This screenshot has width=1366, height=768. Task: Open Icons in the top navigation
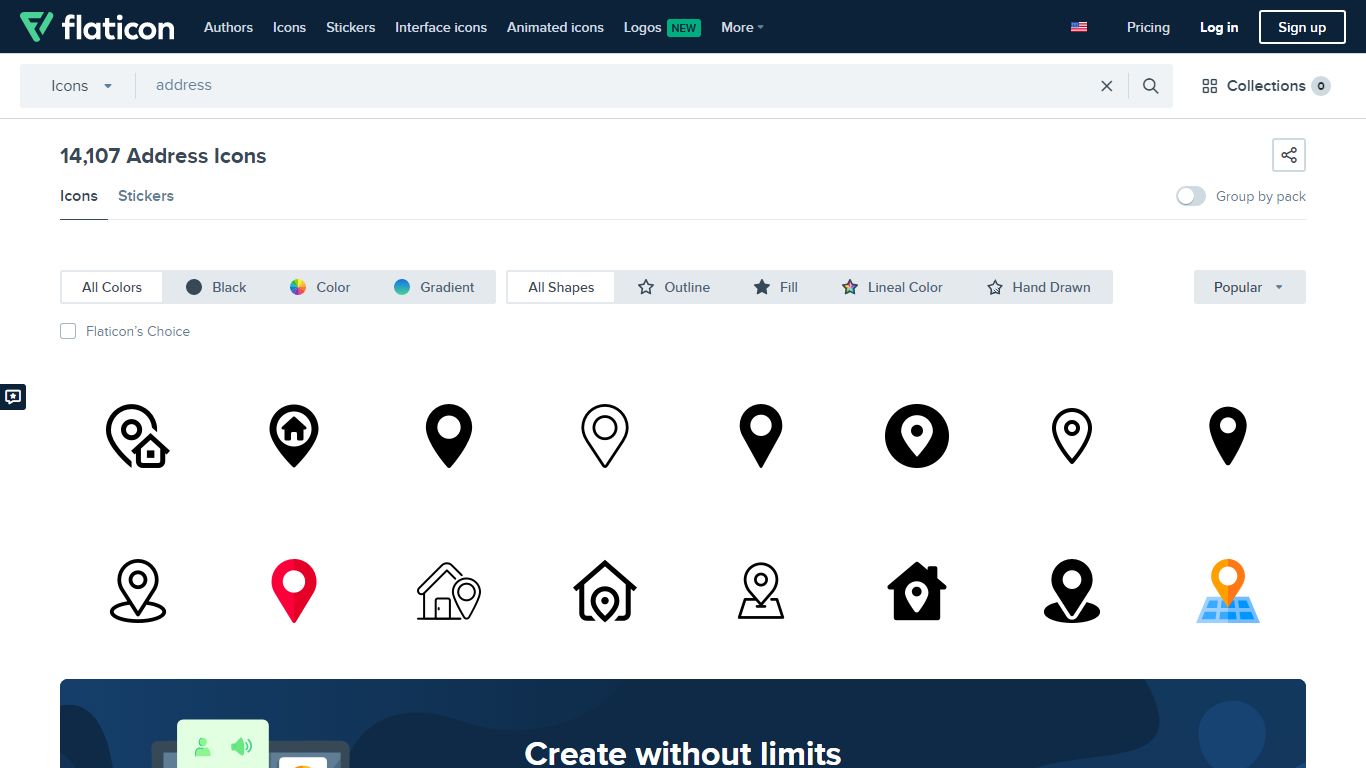click(289, 27)
